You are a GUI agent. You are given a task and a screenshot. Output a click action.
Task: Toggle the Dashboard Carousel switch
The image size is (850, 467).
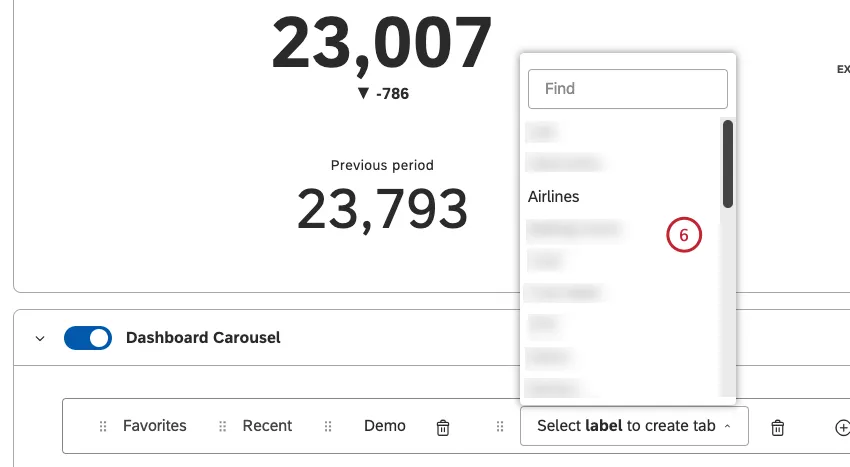point(88,338)
